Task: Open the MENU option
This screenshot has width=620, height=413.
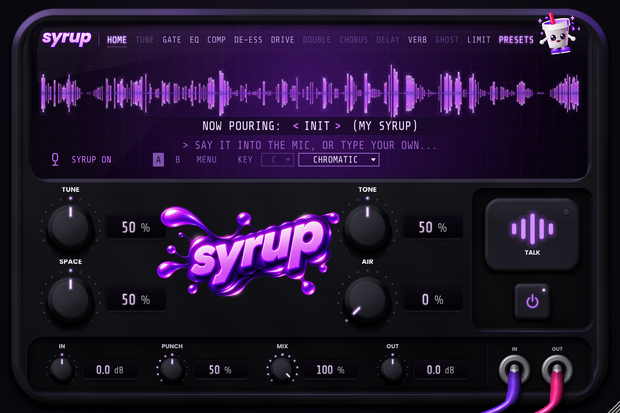Action: (x=206, y=160)
